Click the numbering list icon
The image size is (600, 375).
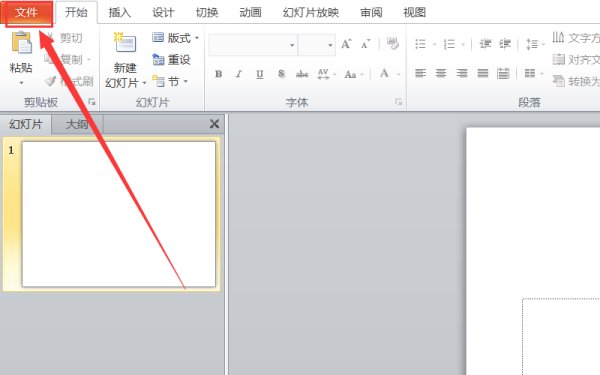click(x=449, y=44)
